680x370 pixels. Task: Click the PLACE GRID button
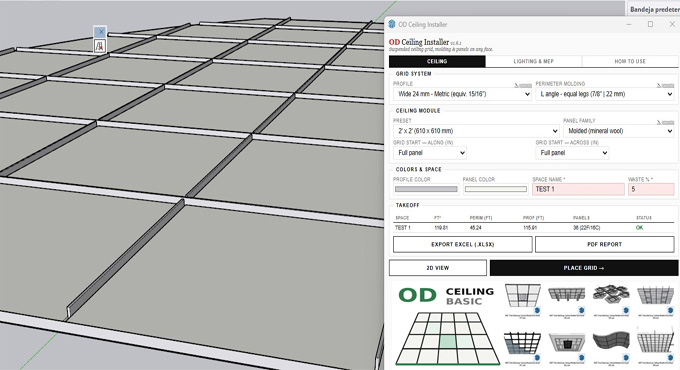(584, 268)
